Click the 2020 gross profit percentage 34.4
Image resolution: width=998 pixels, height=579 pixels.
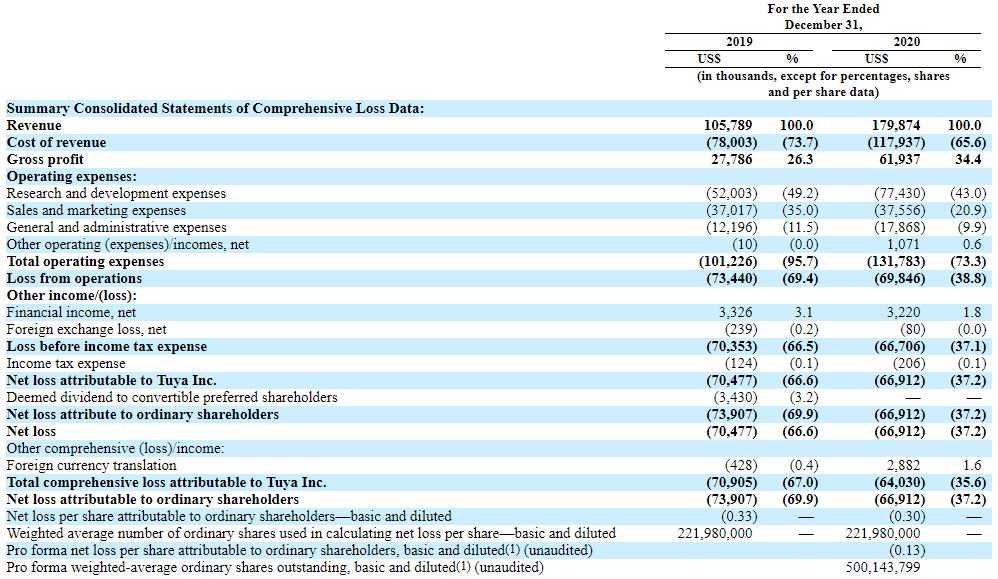click(x=967, y=160)
